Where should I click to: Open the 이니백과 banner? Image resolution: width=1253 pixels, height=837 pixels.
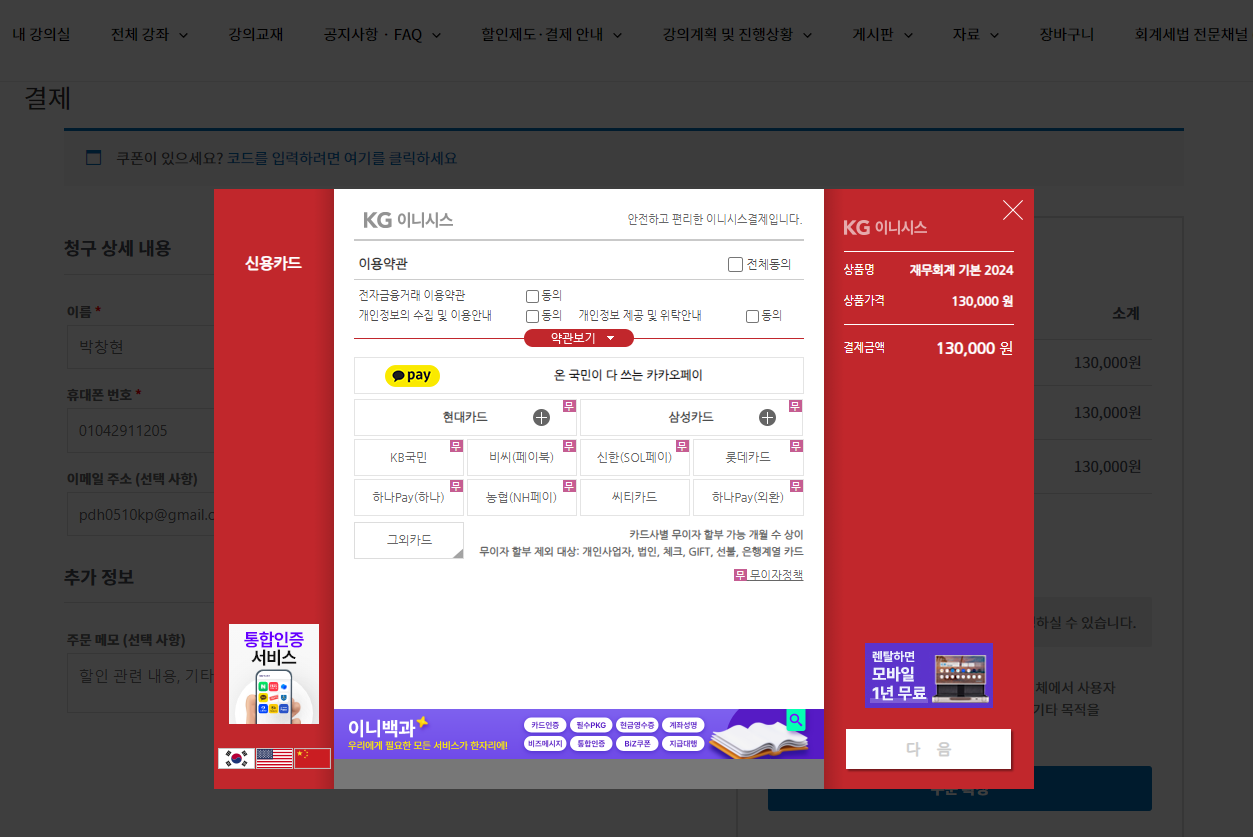click(x=579, y=734)
